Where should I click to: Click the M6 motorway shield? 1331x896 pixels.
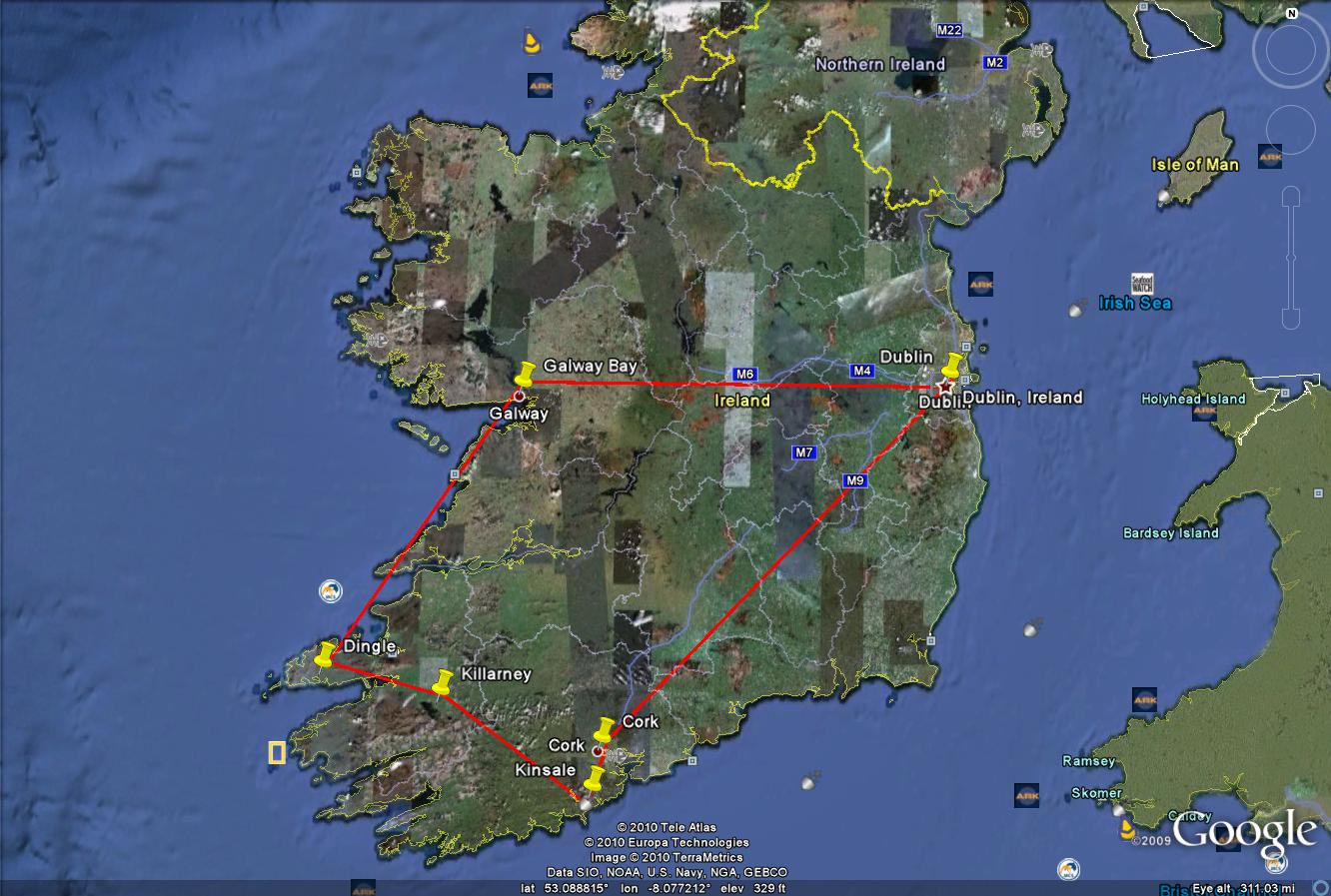[x=743, y=375]
